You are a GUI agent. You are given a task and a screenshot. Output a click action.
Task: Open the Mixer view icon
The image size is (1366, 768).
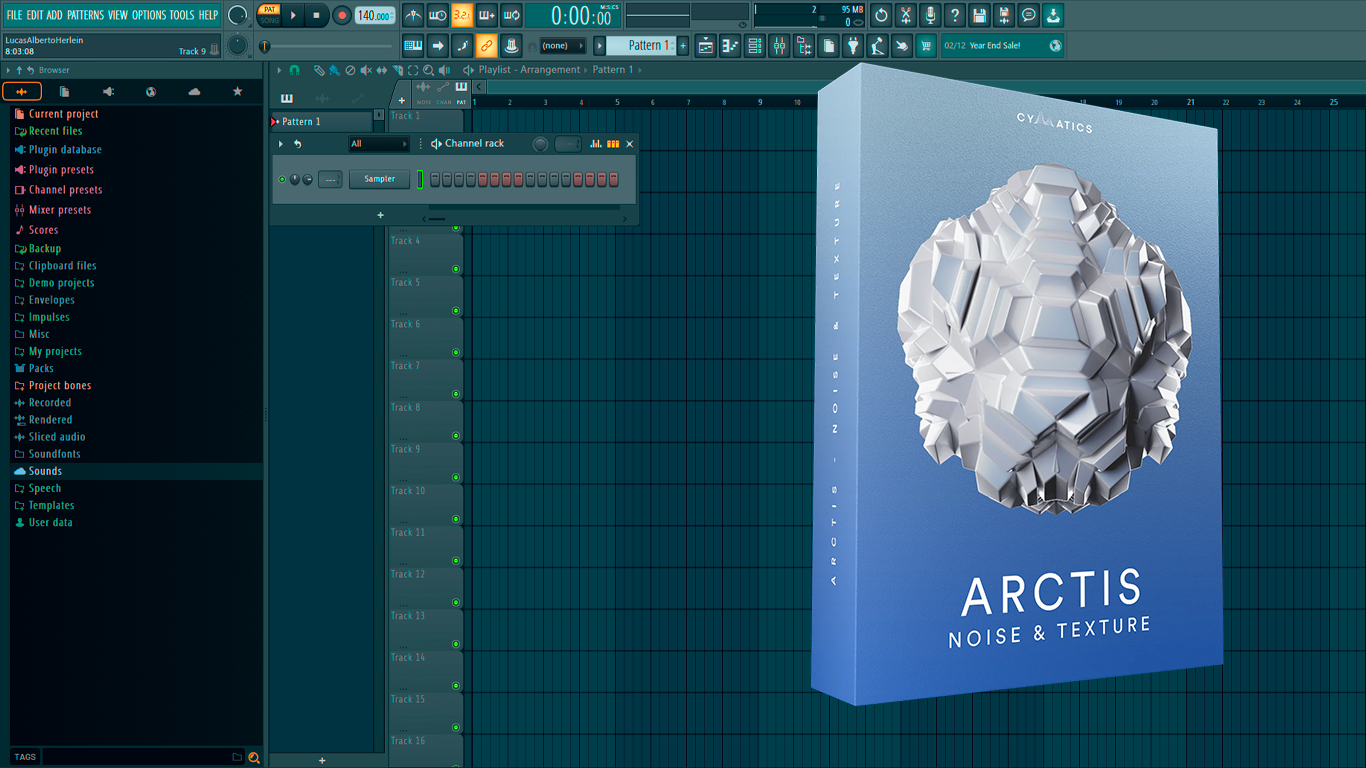coord(779,46)
